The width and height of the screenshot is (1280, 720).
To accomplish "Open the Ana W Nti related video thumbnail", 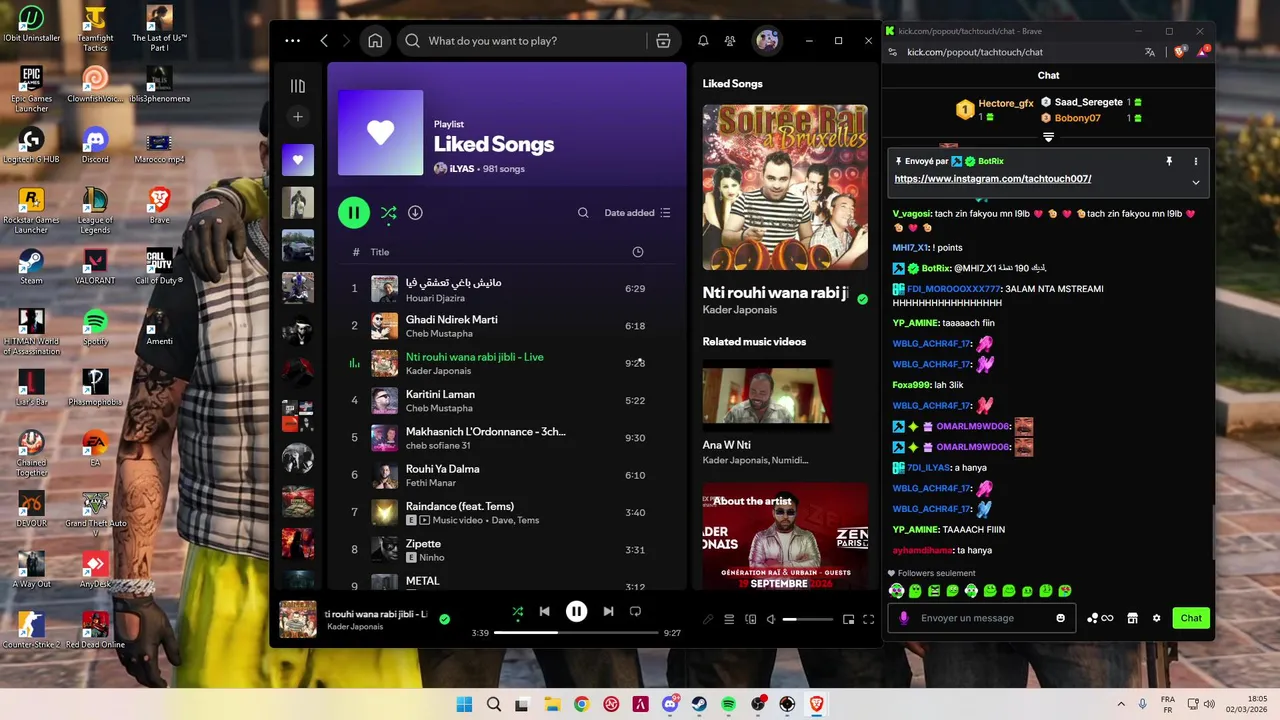I will 767,395.
